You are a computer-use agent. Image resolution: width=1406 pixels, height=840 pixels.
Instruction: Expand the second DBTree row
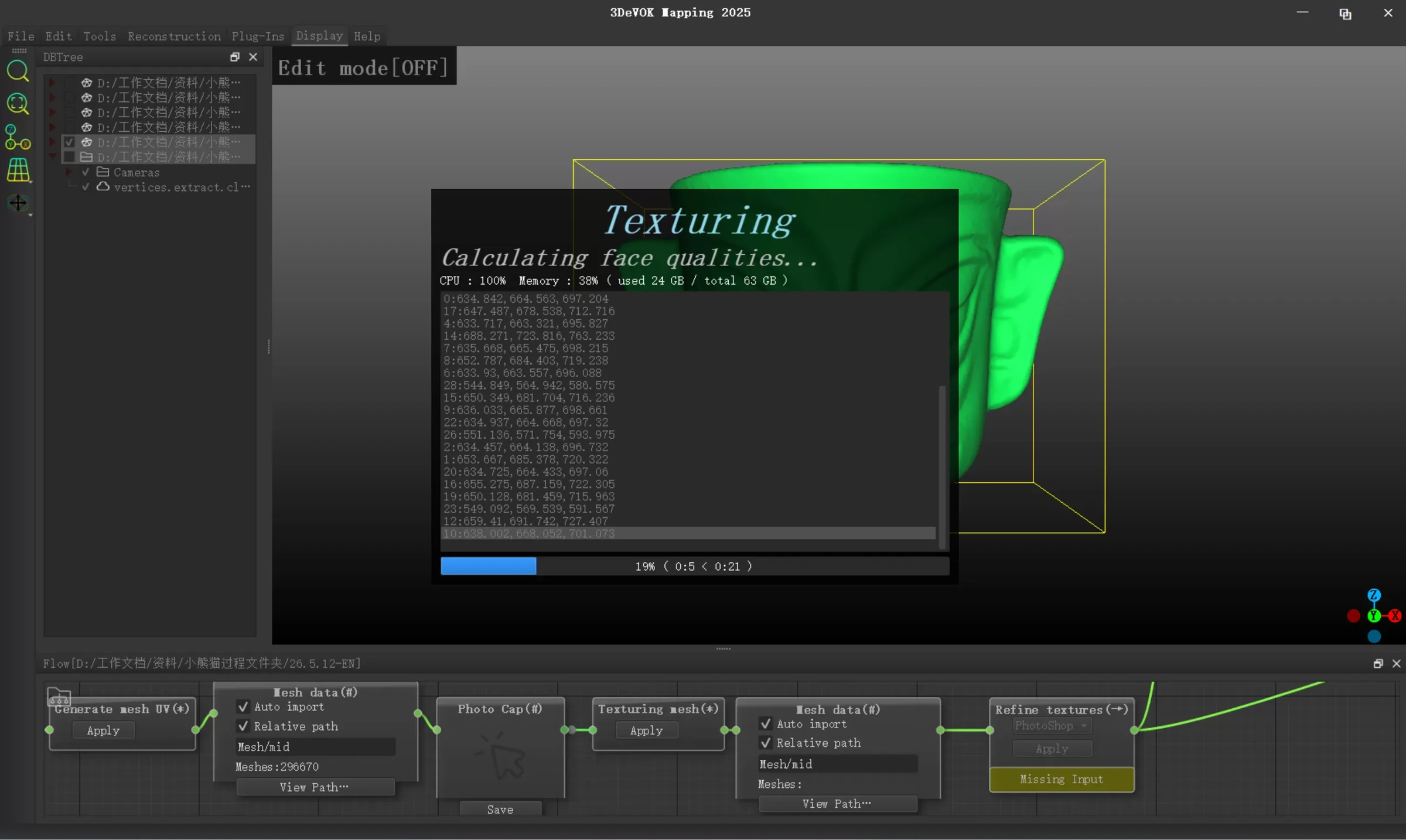pyautogui.click(x=52, y=97)
